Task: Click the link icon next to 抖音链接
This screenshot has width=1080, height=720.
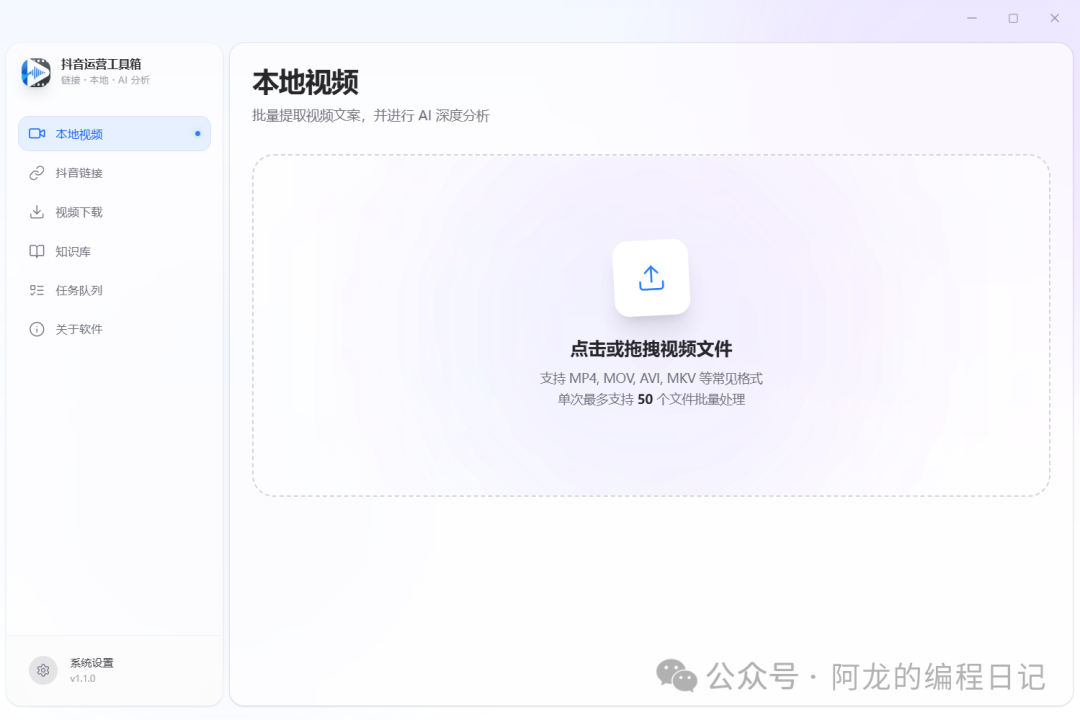Action: [37, 172]
